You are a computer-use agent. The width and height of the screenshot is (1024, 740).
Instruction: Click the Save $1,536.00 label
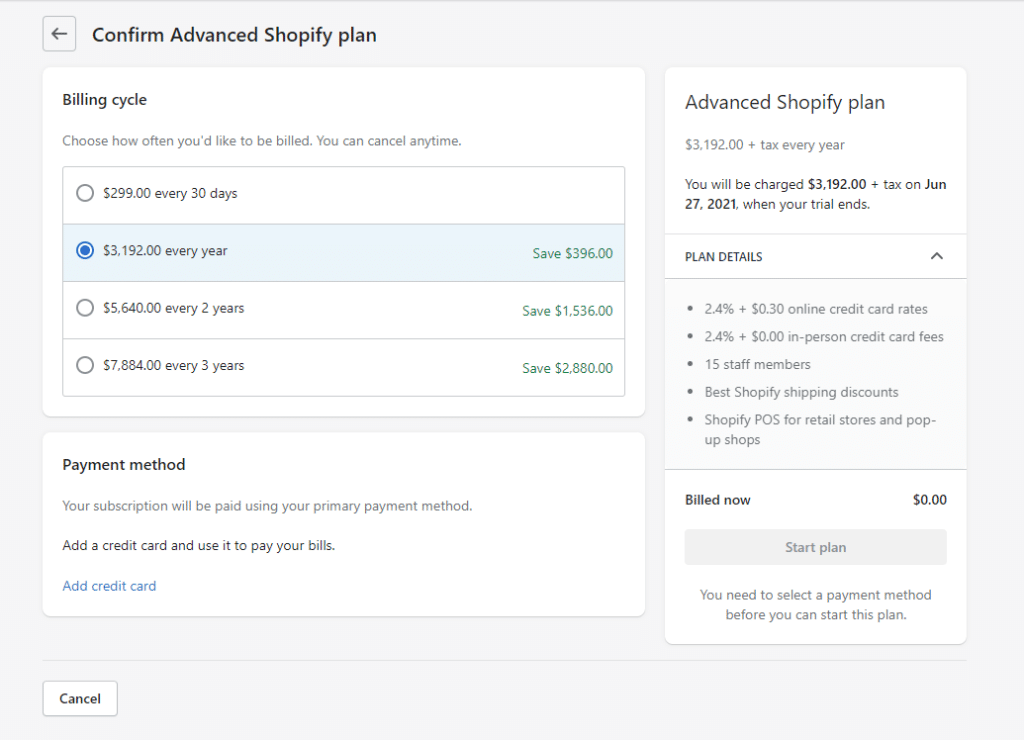(568, 311)
